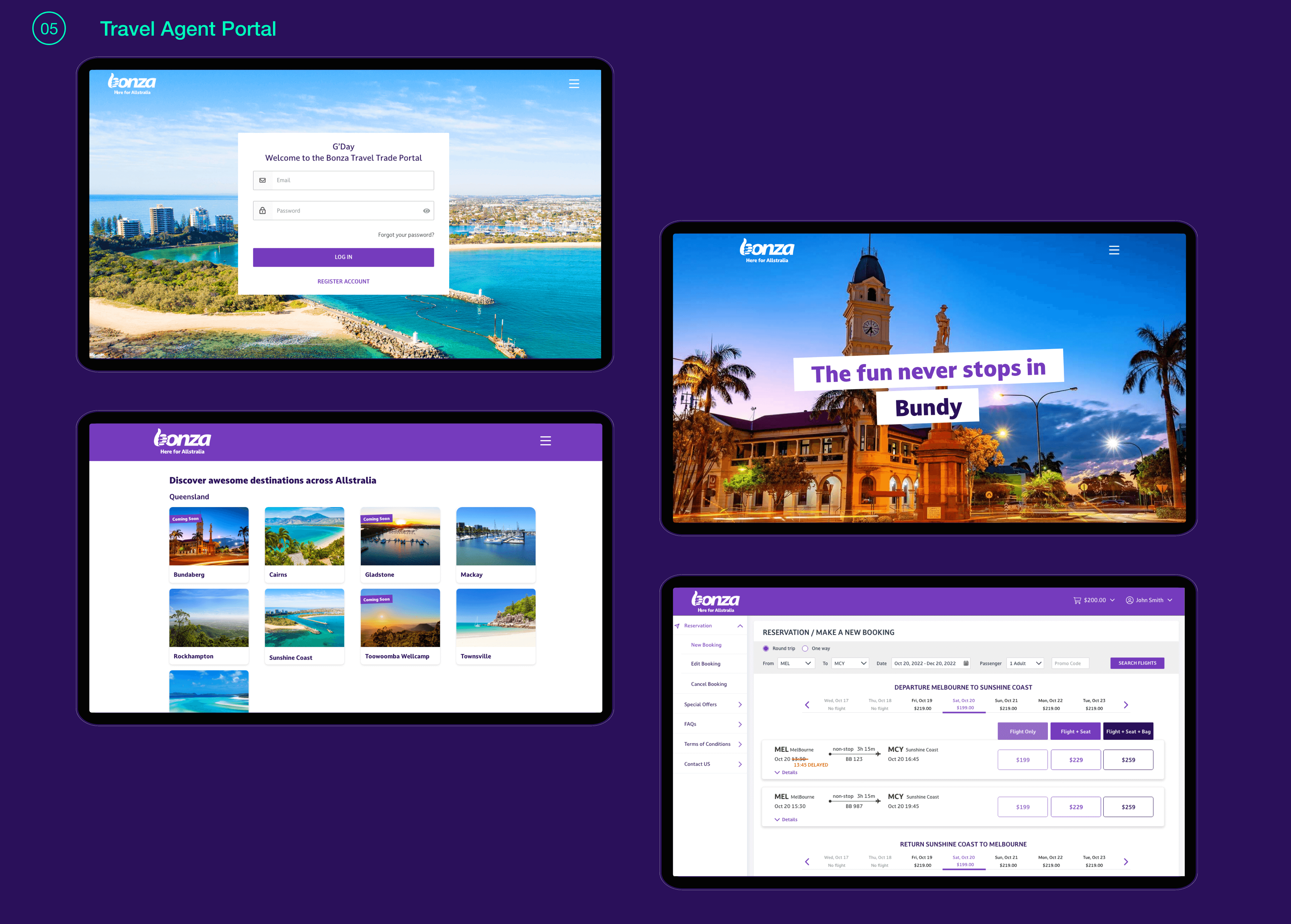The height and width of the screenshot is (924, 1291).
Task: Open the Cairns destination thumbnail
Action: tap(304, 537)
